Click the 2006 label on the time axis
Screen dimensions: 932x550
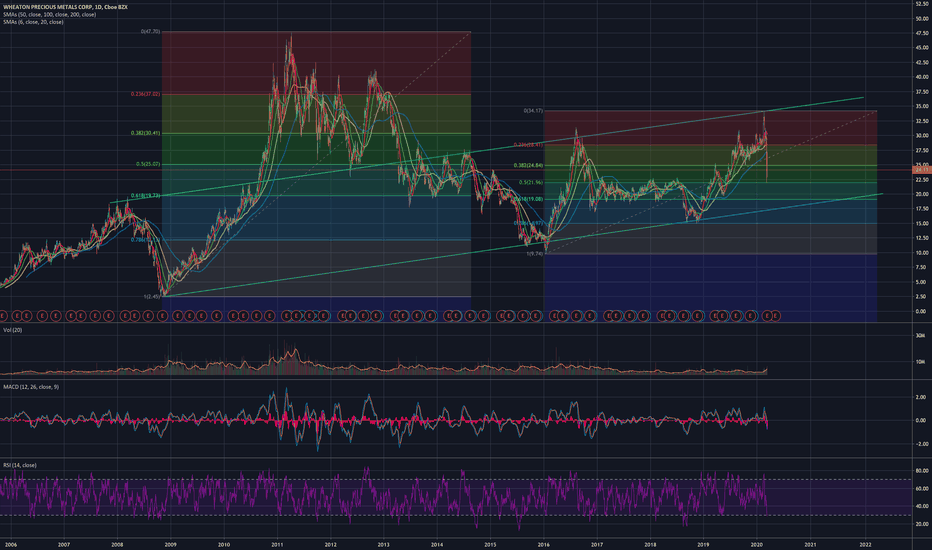[10, 545]
